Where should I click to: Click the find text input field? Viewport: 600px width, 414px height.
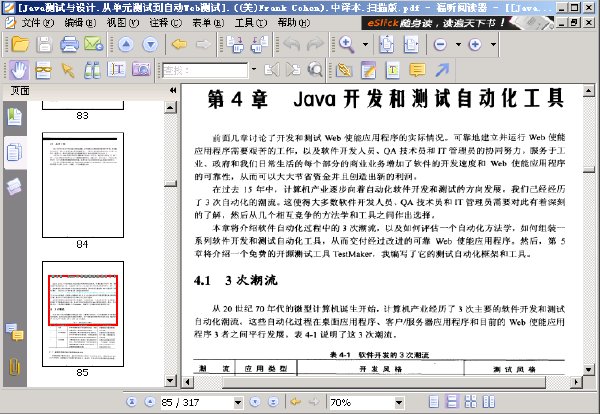pyautogui.click(x=205, y=70)
